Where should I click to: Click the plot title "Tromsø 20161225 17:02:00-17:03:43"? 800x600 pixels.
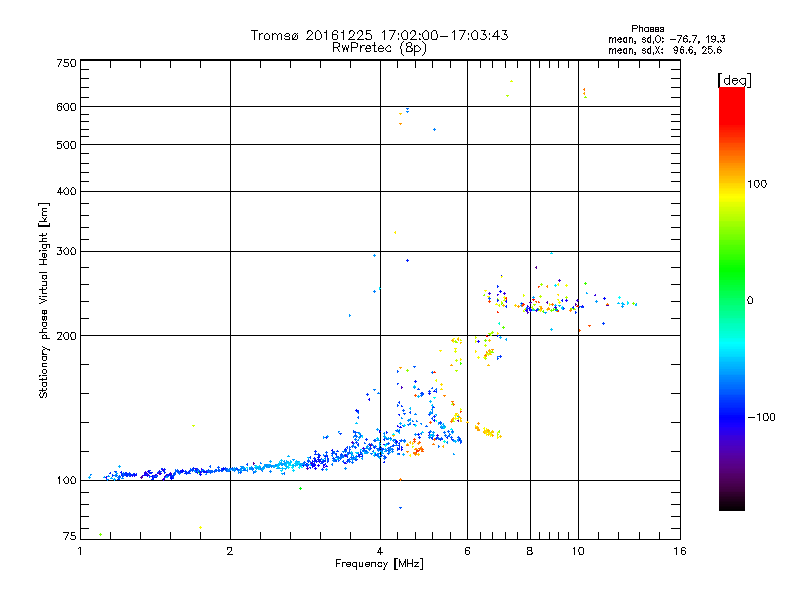379,35
